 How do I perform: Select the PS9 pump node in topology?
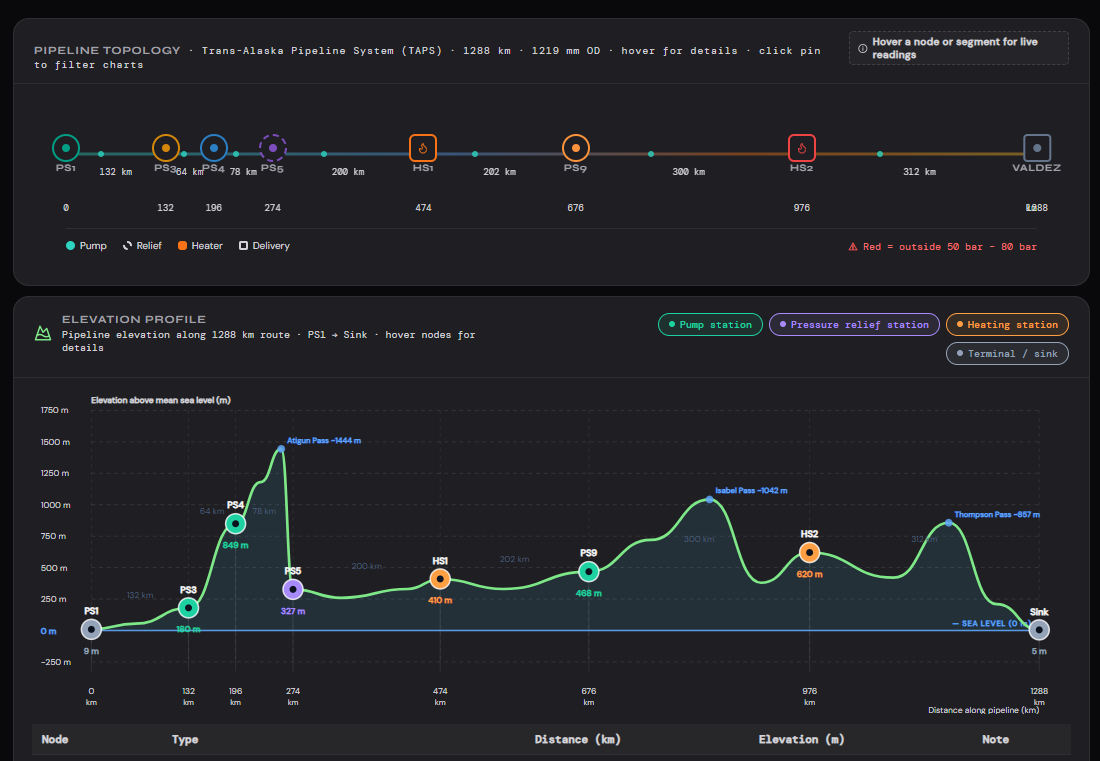(x=575, y=148)
